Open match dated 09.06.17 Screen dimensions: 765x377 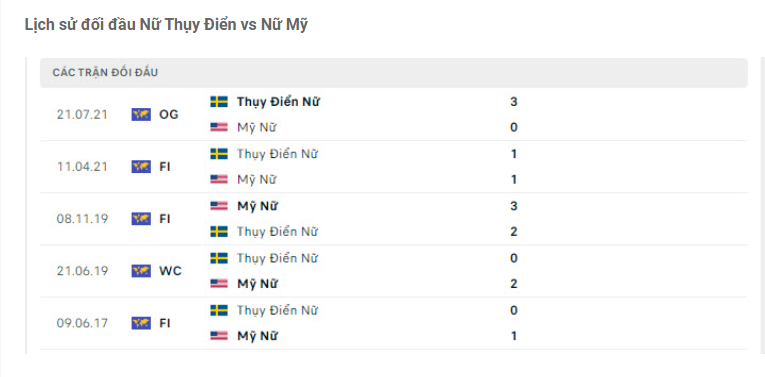click(x=82, y=323)
